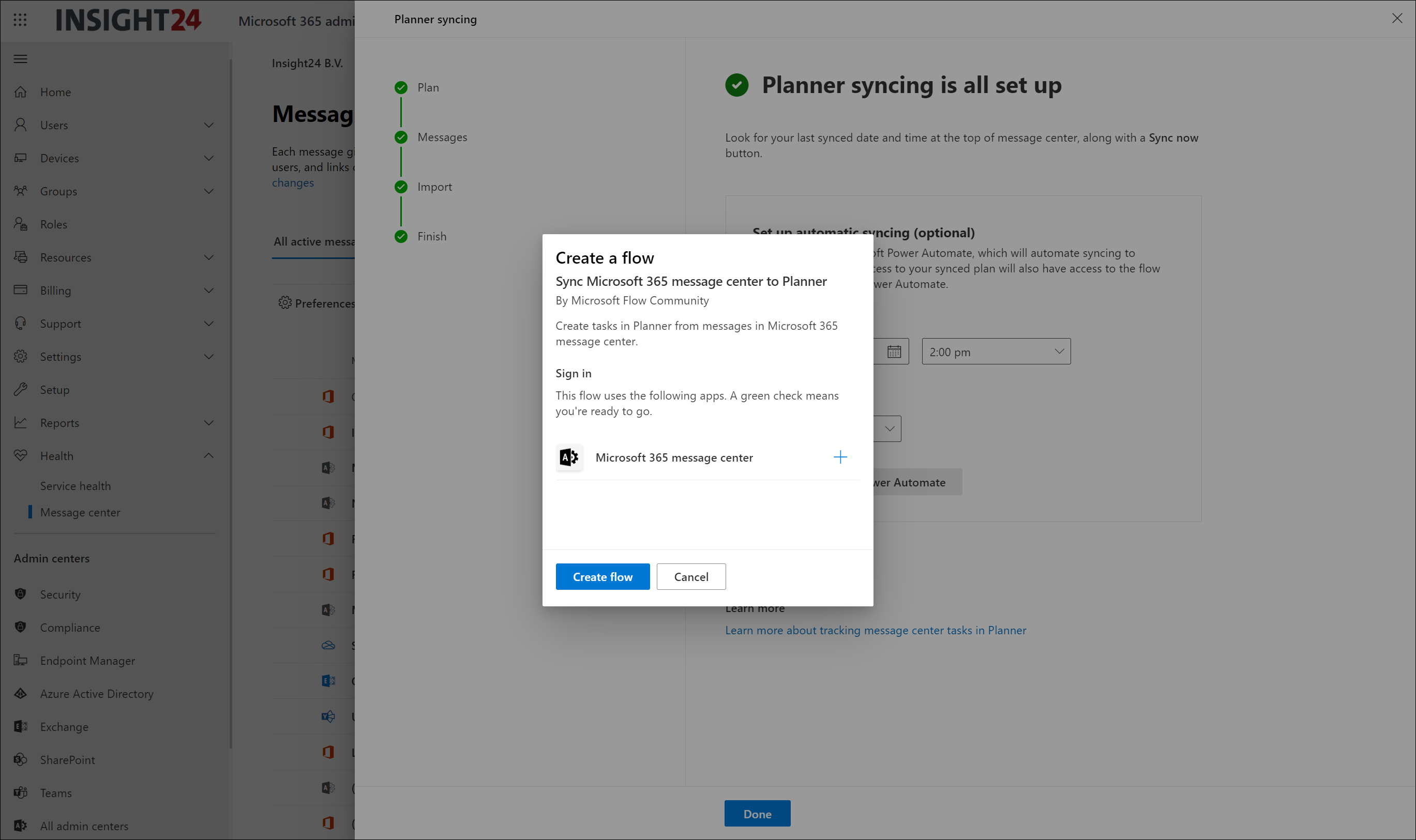Open the 2:00 pm time dropdown

pos(996,352)
